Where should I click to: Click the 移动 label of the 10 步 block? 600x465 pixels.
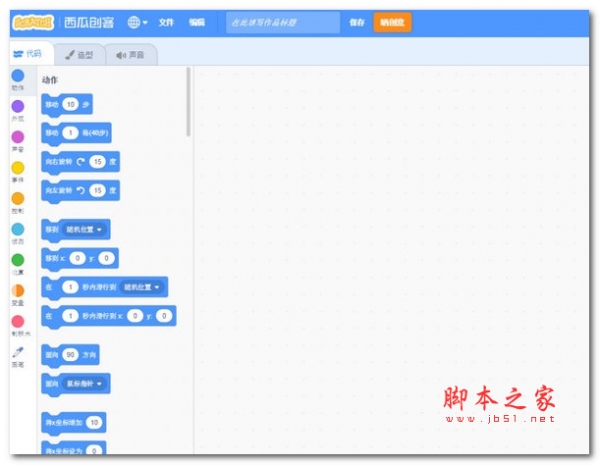coord(52,104)
